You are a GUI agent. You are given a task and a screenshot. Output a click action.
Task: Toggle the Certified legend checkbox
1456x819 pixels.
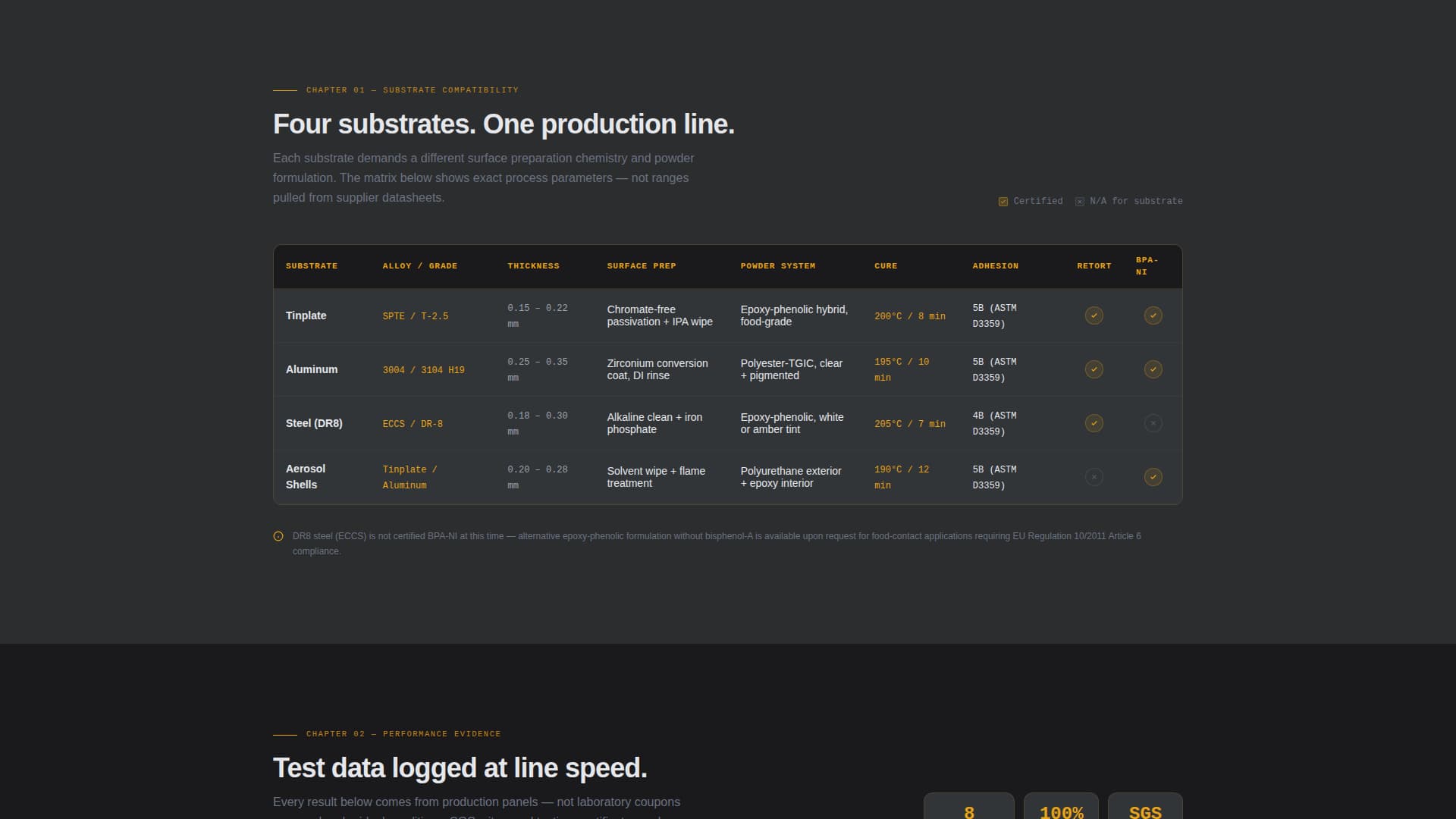(1003, 201)
